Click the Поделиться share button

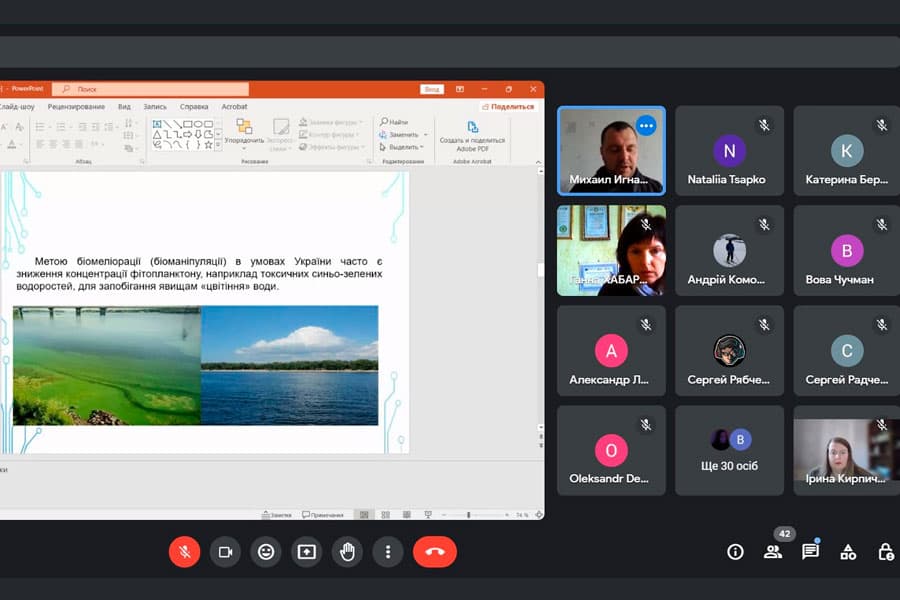pos(508,106)
